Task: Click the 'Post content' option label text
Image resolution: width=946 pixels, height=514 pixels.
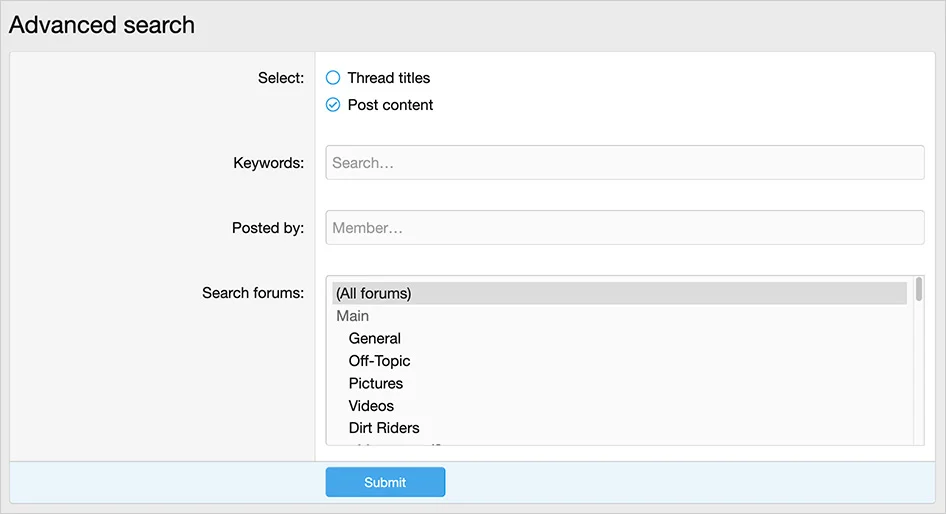Action: 390,105
